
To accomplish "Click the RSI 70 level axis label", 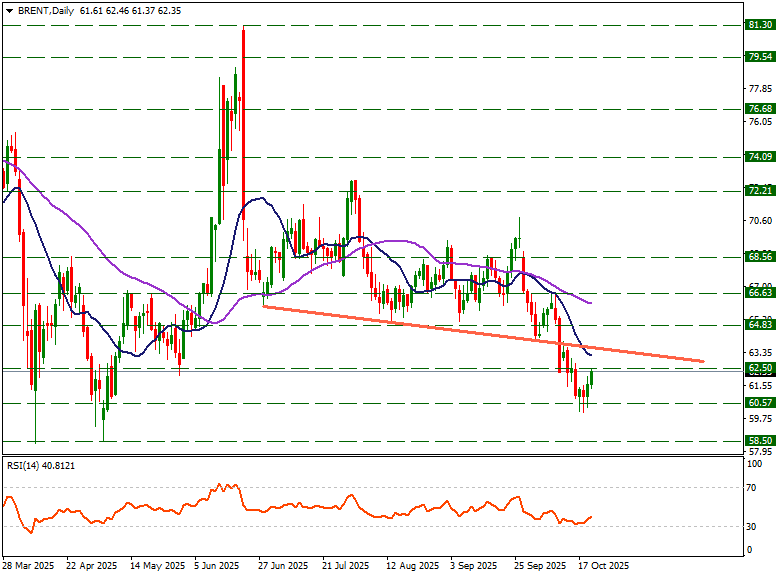I will [x=752, y=488].
